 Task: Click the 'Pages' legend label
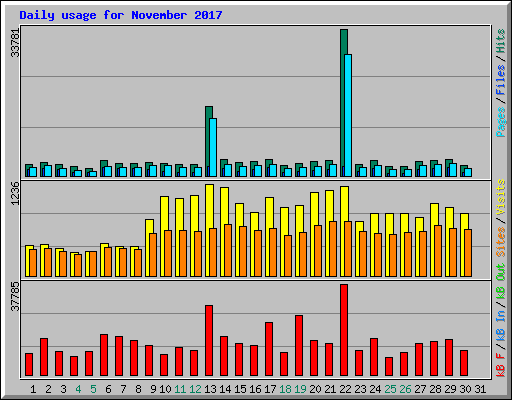(x=501, y=122)
